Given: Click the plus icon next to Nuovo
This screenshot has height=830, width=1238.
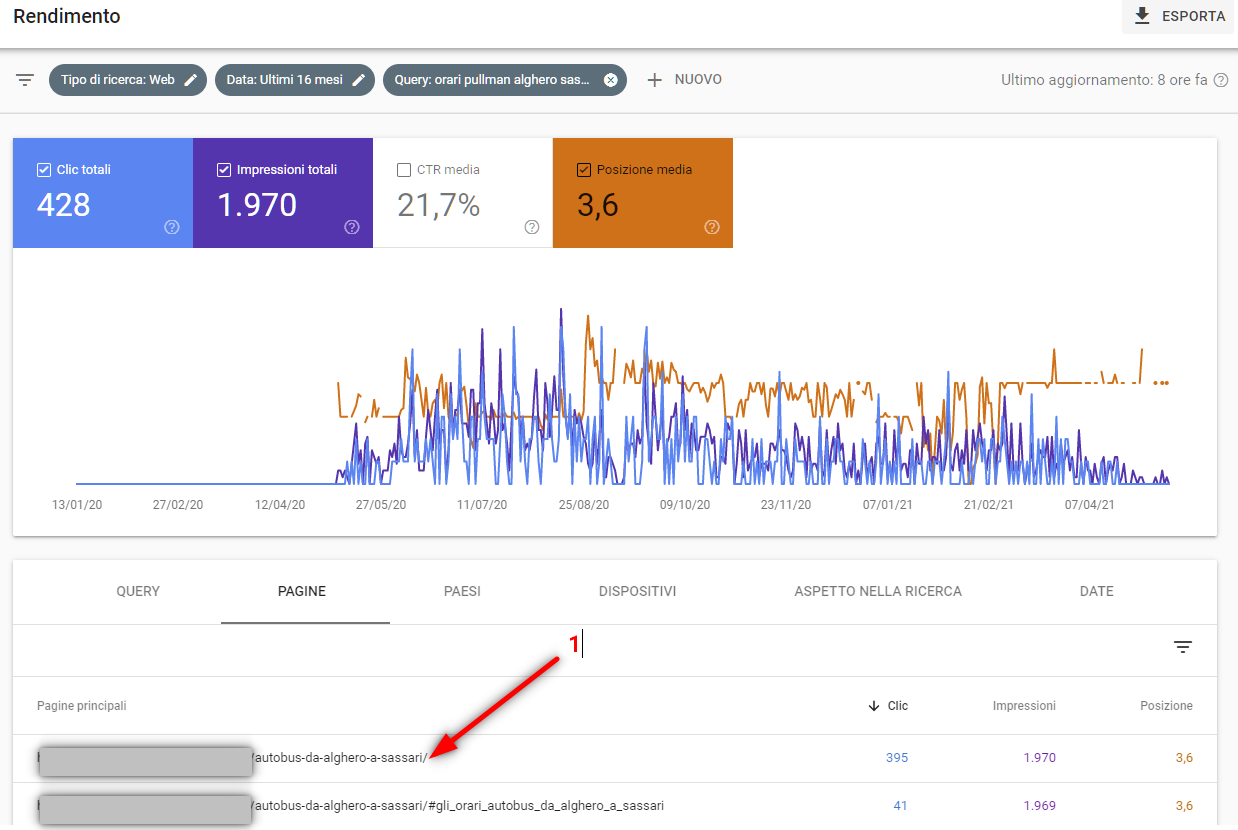Looking at the screenshot, I should point(655,80).
